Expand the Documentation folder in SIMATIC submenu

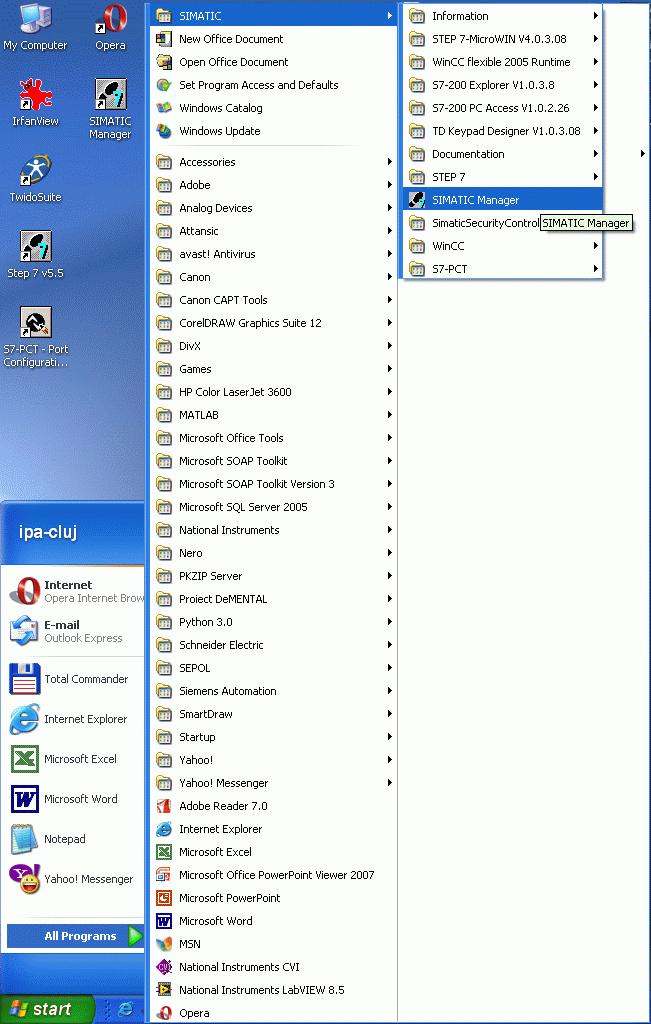pyautogui.click(x=502, y=154)
